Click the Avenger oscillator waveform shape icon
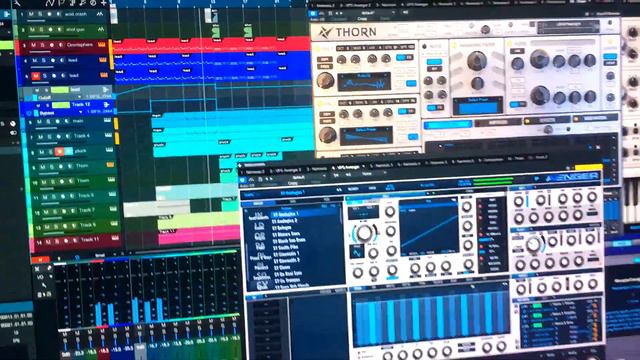The width and height of the screenshot is (640, 360). point(356,252)
